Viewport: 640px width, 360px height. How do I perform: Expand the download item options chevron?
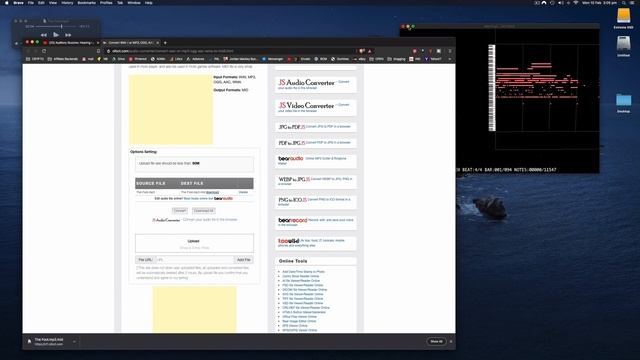pos(74,341)
